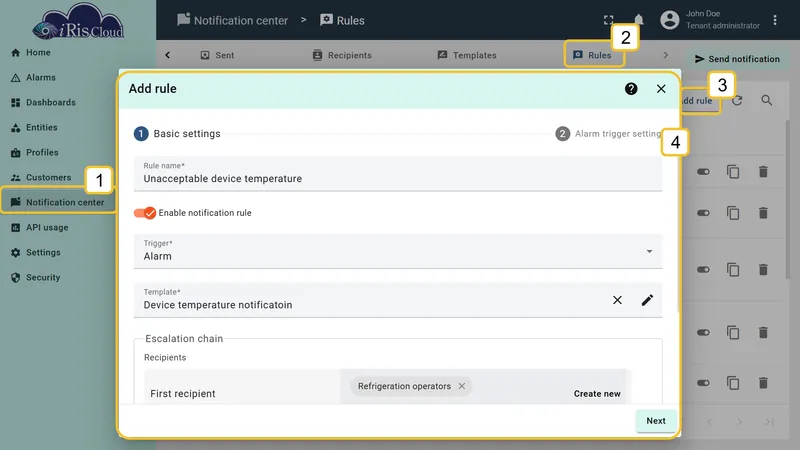
Task: Delete the topmost rule in the list
Action: [763, 172]
